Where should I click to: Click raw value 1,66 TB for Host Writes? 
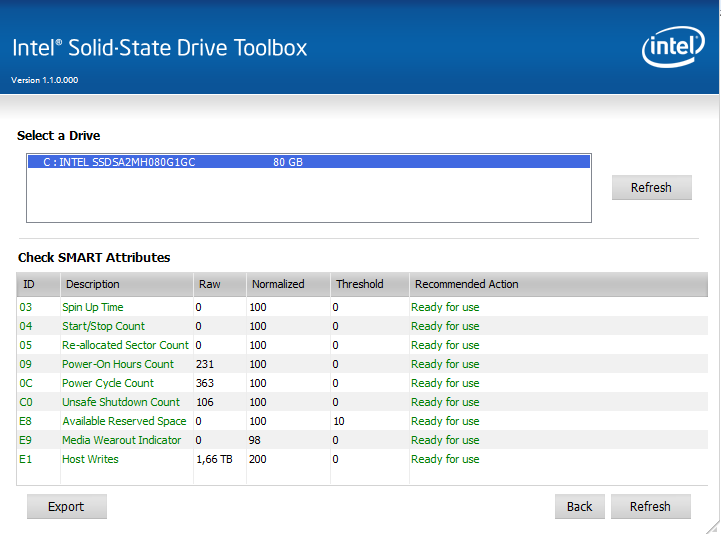tap(214, 459)
